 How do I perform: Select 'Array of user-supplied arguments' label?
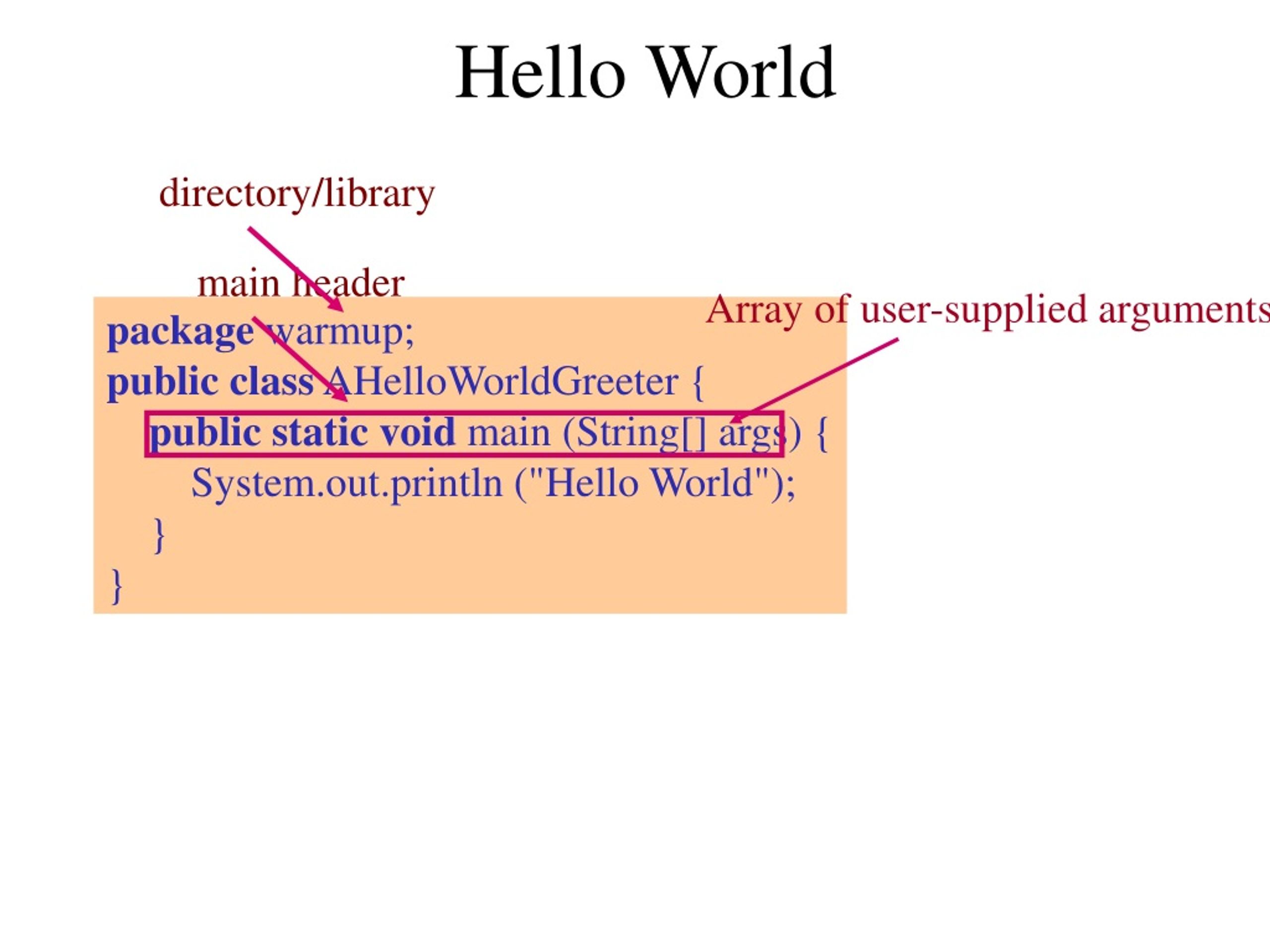click(988, 310)
